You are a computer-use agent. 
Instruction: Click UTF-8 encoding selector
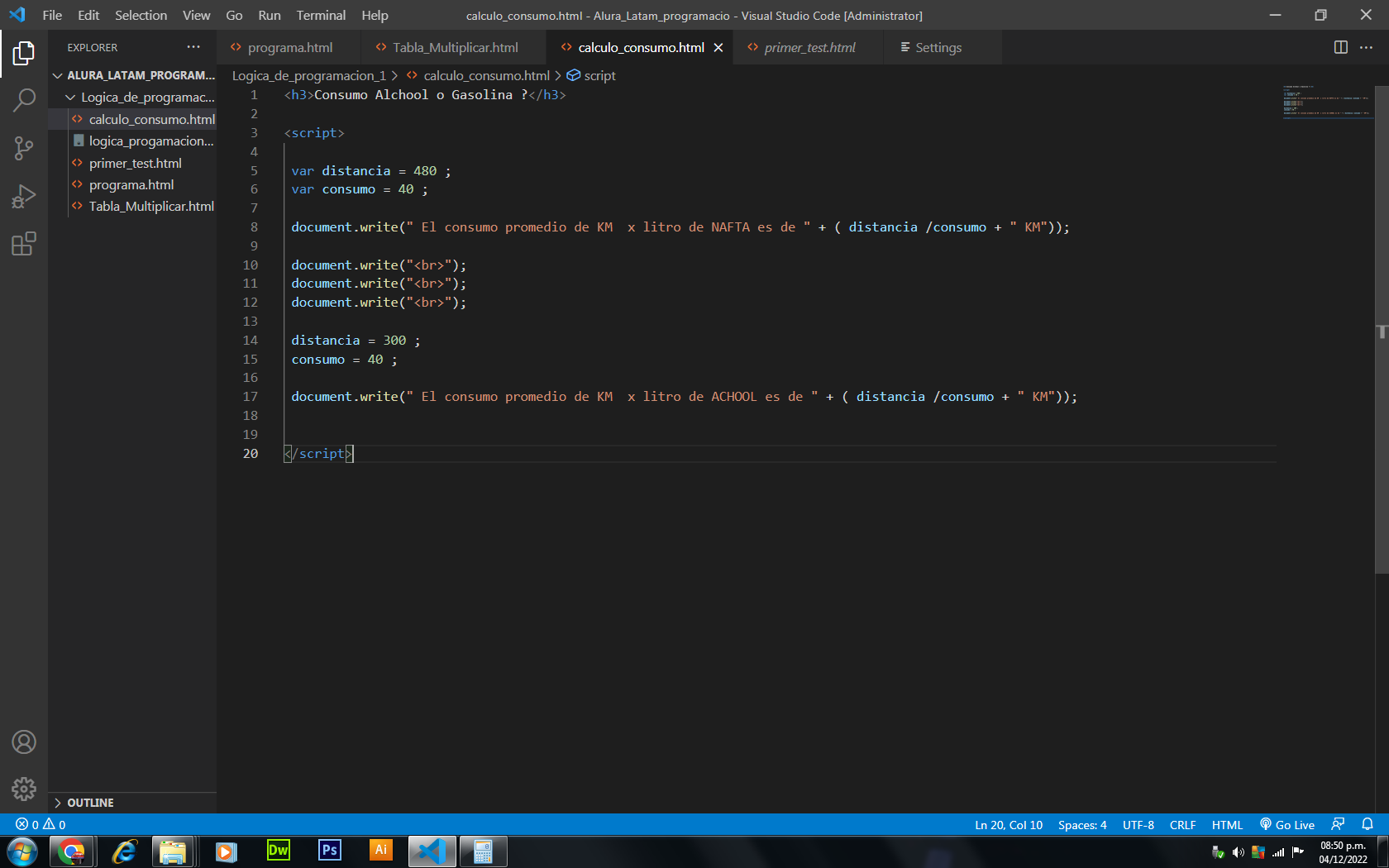click(x=1138, y=824)
